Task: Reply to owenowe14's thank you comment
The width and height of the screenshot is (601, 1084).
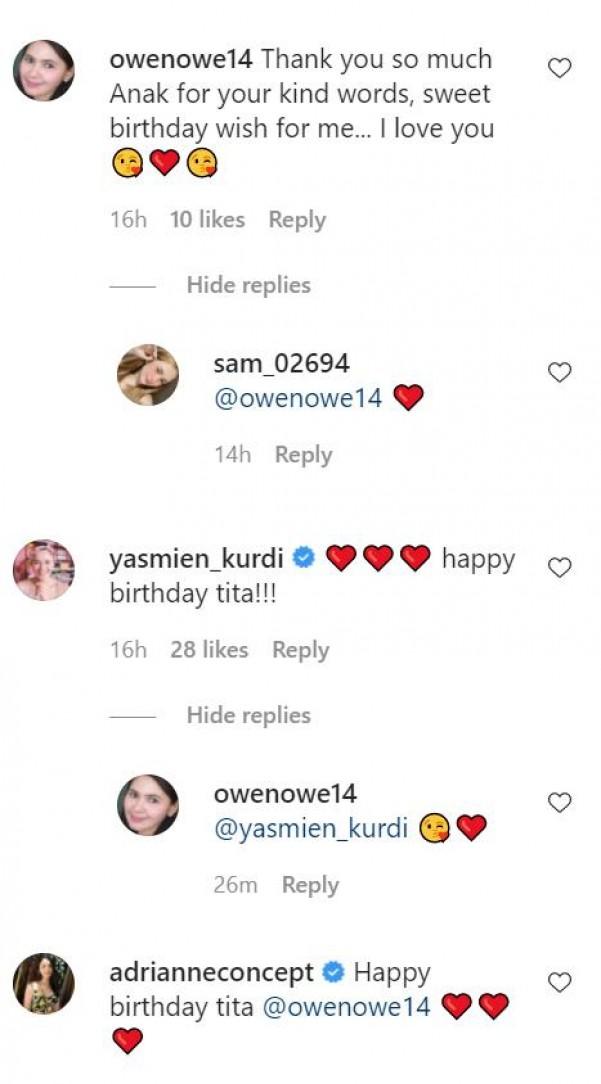Action: 297,220
